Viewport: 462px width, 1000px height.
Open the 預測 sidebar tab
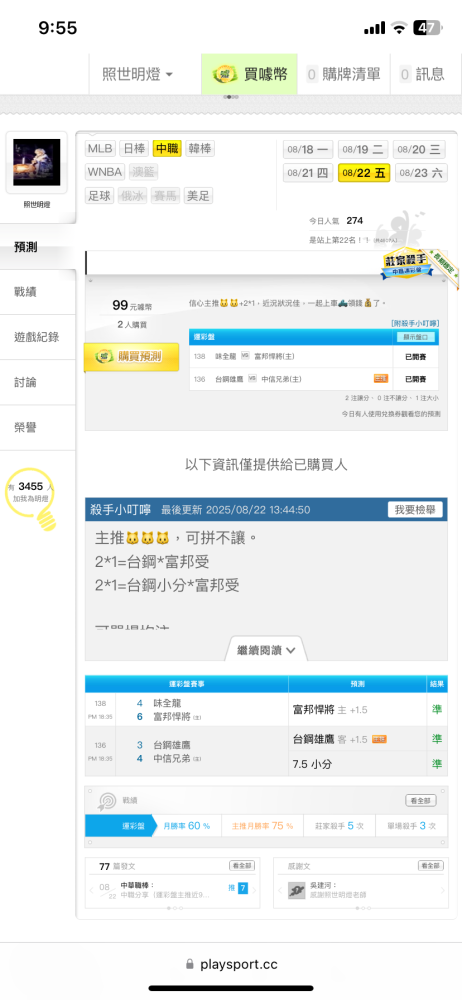coord(38,247)
